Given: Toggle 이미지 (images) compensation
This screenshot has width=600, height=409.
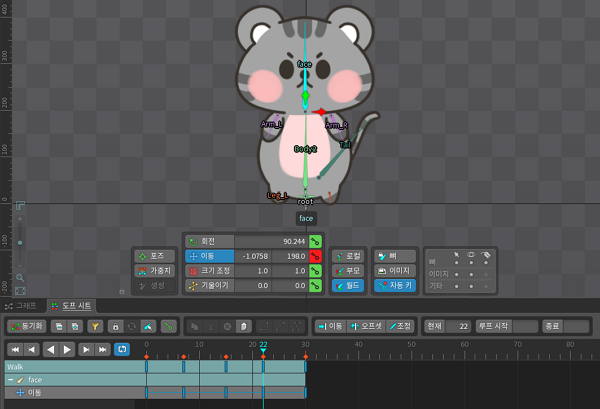Looking at the screenshot, I should click(395, 271).
